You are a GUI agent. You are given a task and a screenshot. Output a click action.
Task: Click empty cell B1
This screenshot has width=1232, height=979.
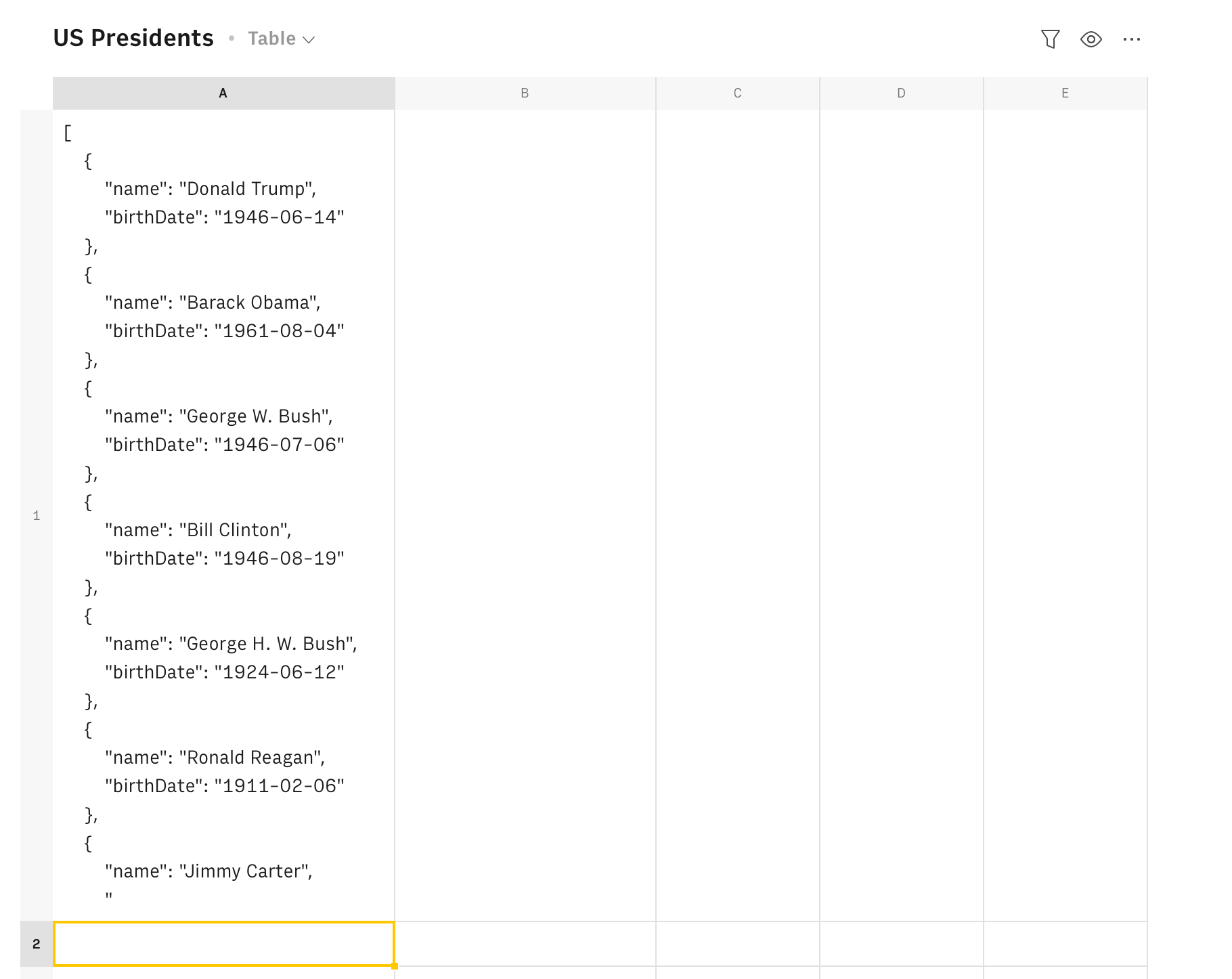(525, 515)
